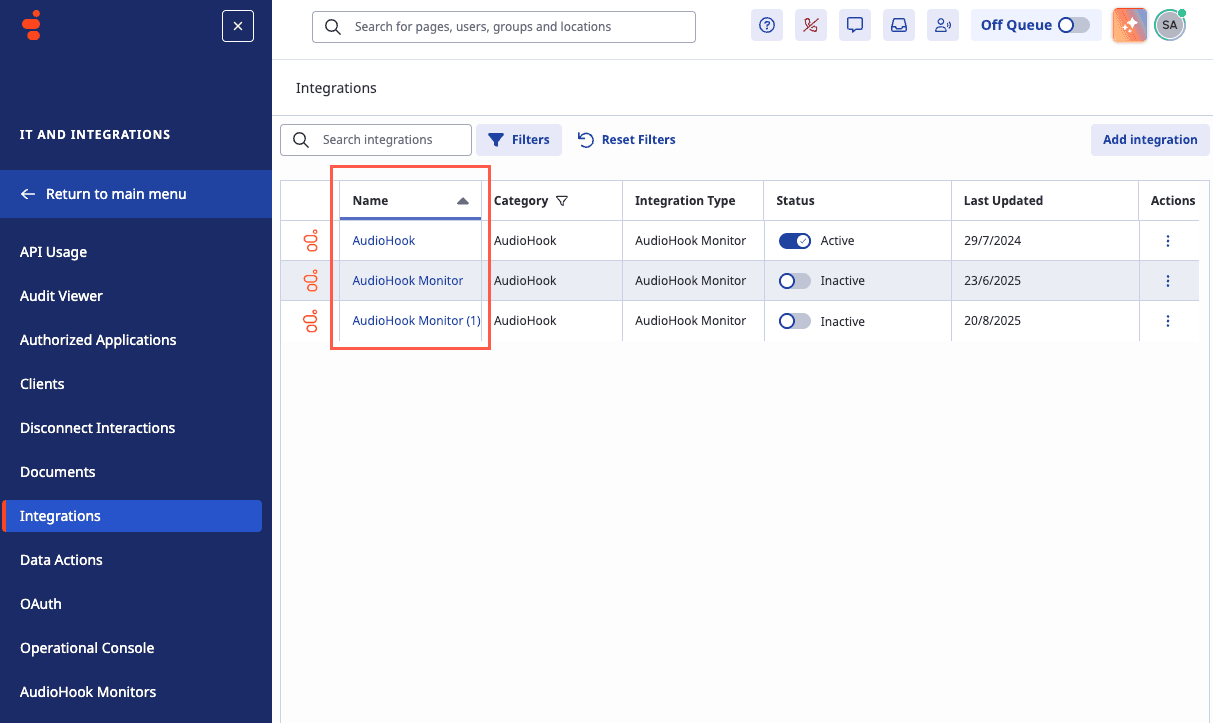The width and height of the screenshot is (1213, 723).
Task: Enable the AudioHook Monitor row status switch
Action: click(795, 281)
